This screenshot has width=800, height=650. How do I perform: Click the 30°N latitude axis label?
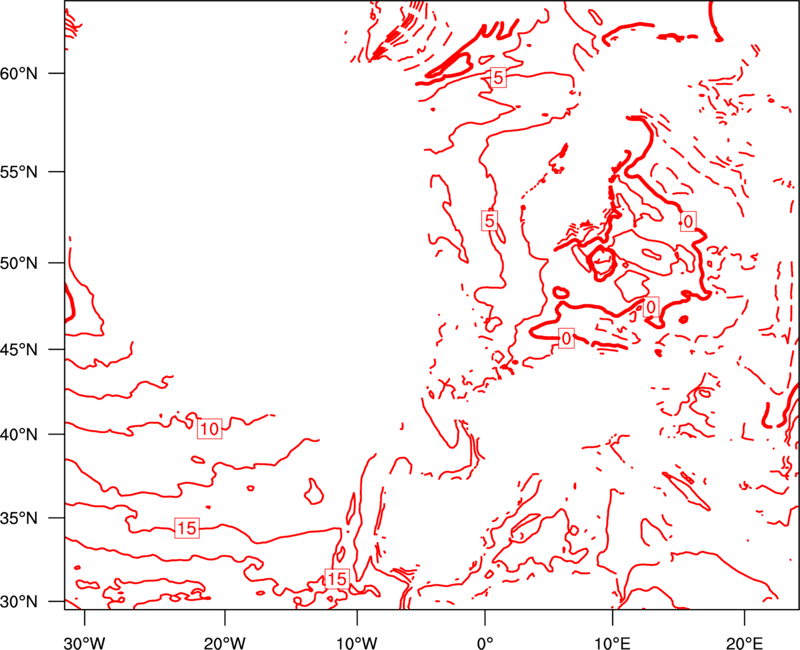coord(19,602)
